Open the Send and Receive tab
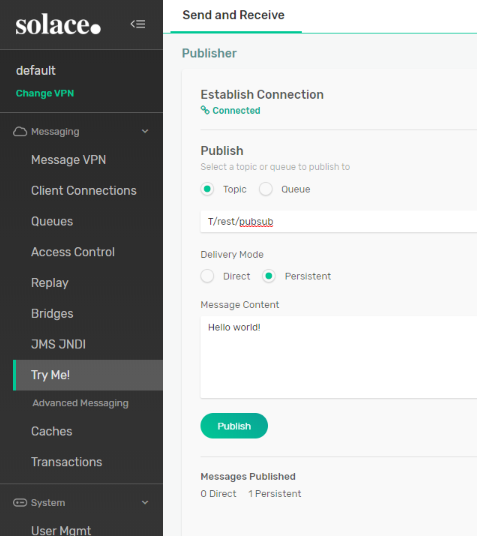 (x=234, y=15)
